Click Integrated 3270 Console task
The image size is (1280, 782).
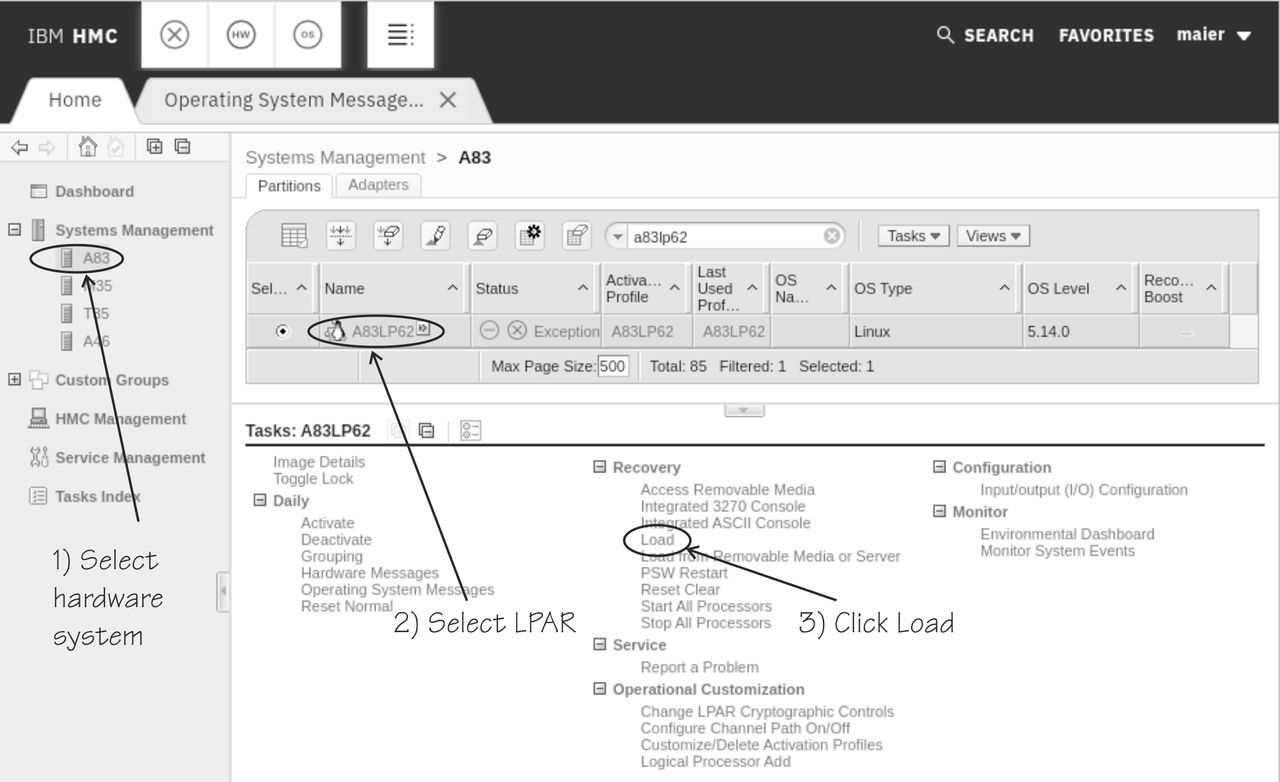[x=723, y=506]
